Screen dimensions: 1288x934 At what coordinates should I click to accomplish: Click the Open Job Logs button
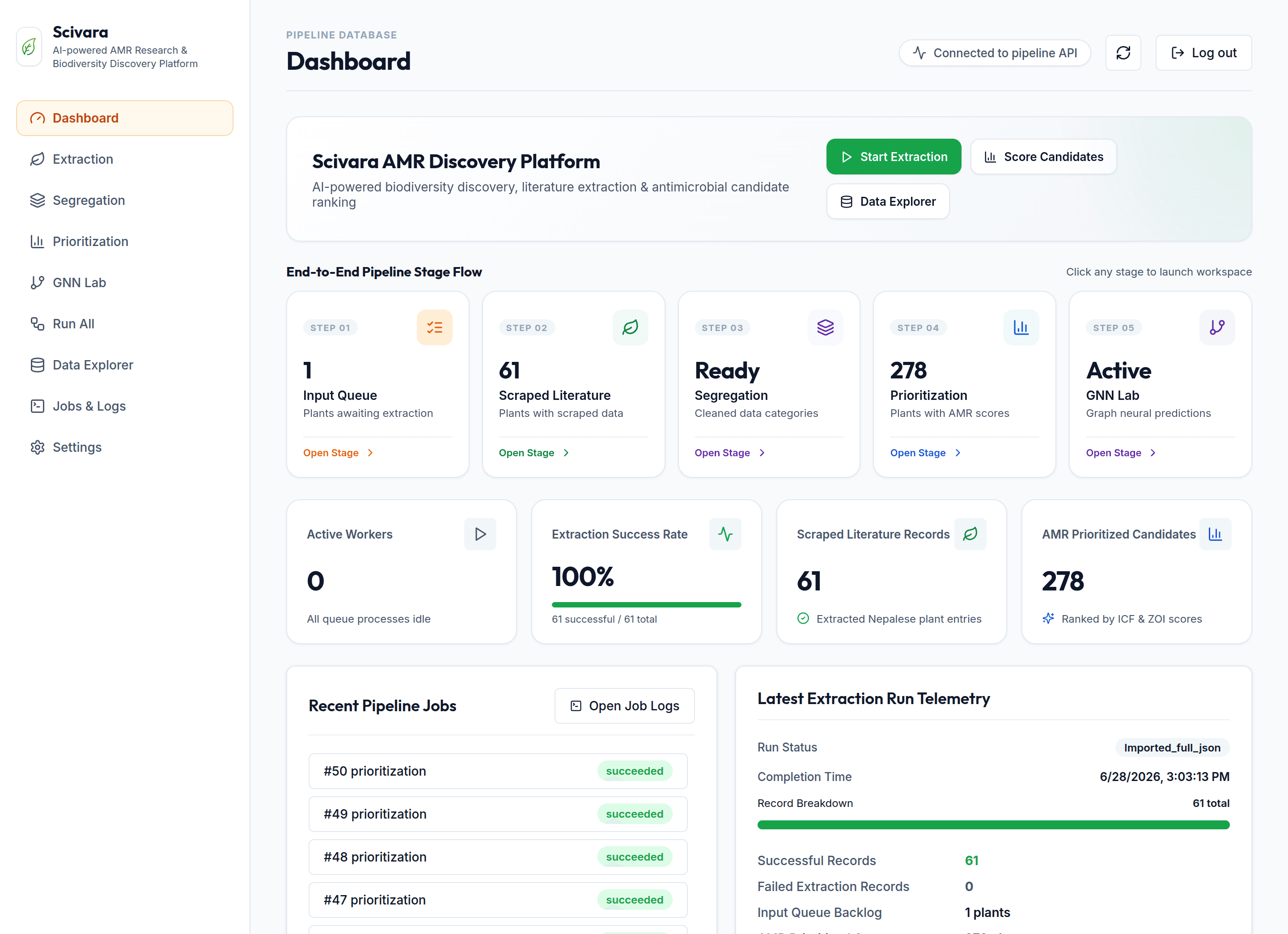(624, 705)
